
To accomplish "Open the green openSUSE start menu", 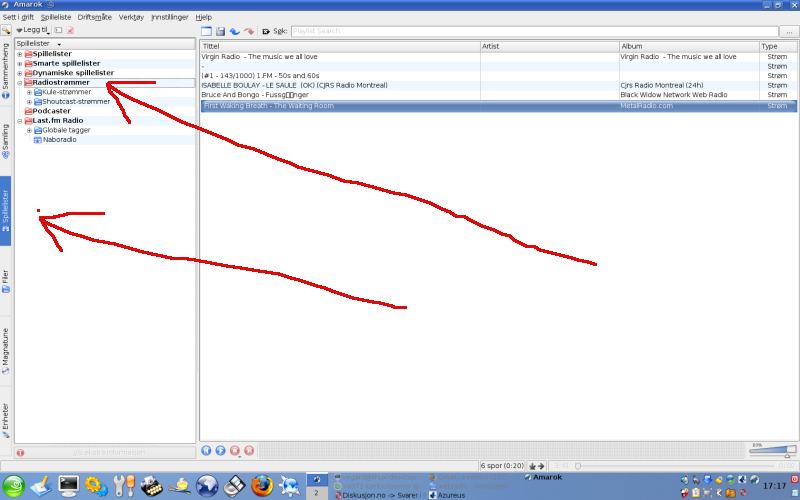I will tap(13, 486).
